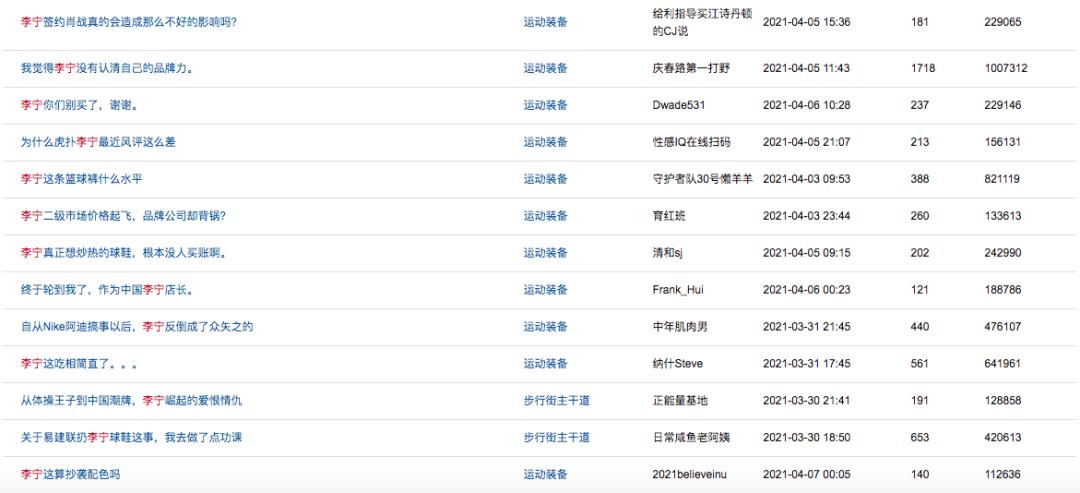Open thread 为什么虎扑李宁最近风评这么差
This screenshot has width=1080, height=493.
coord(98,142)
